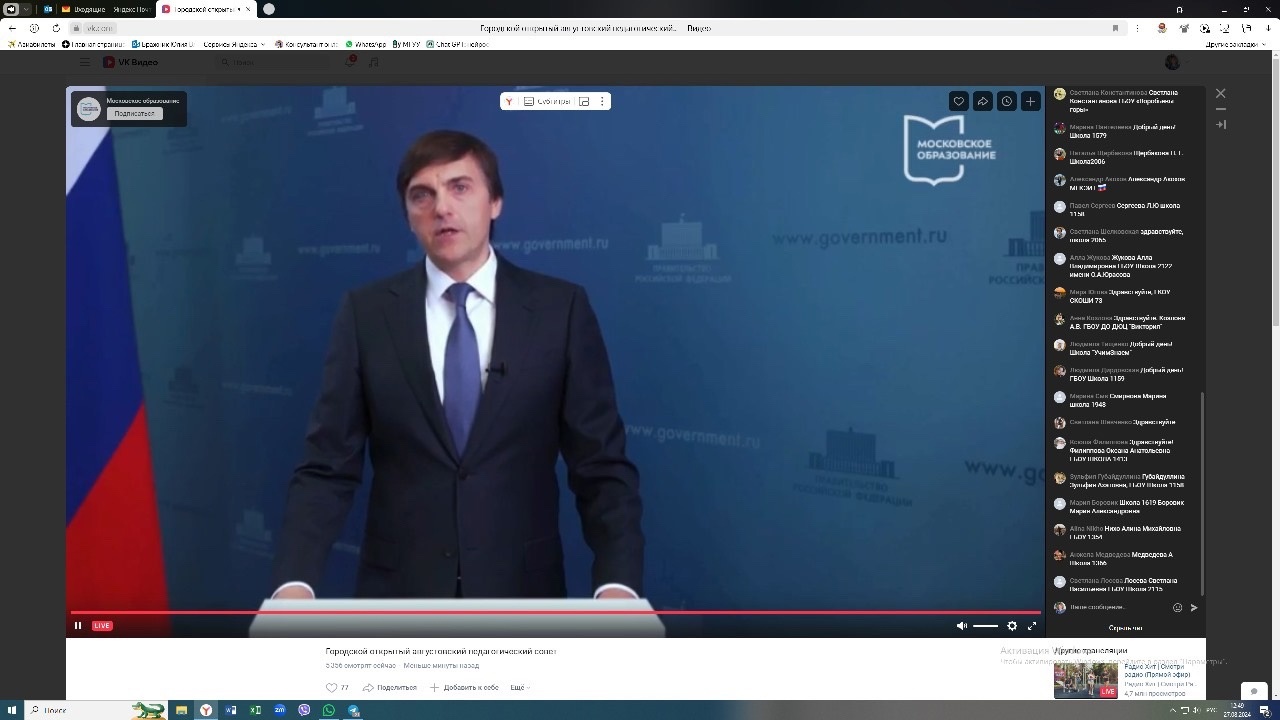Image resolution: width=1280 pixels, height=720 pixels.
Task: Open WhatsApp from the Windows taskbar
Action: click(x=329, y=710)
